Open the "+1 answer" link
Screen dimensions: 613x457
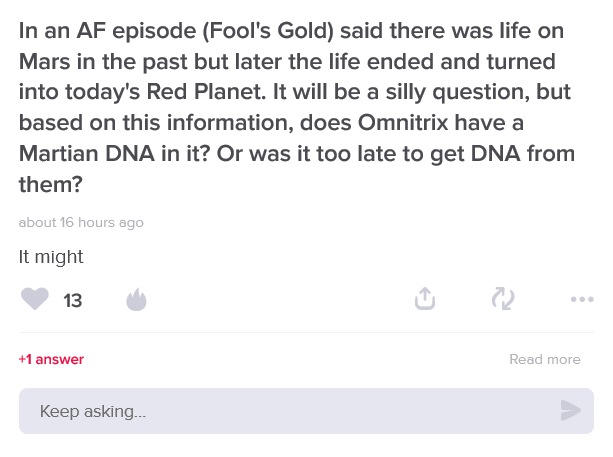pyautogui.click(x=51, y=359)
